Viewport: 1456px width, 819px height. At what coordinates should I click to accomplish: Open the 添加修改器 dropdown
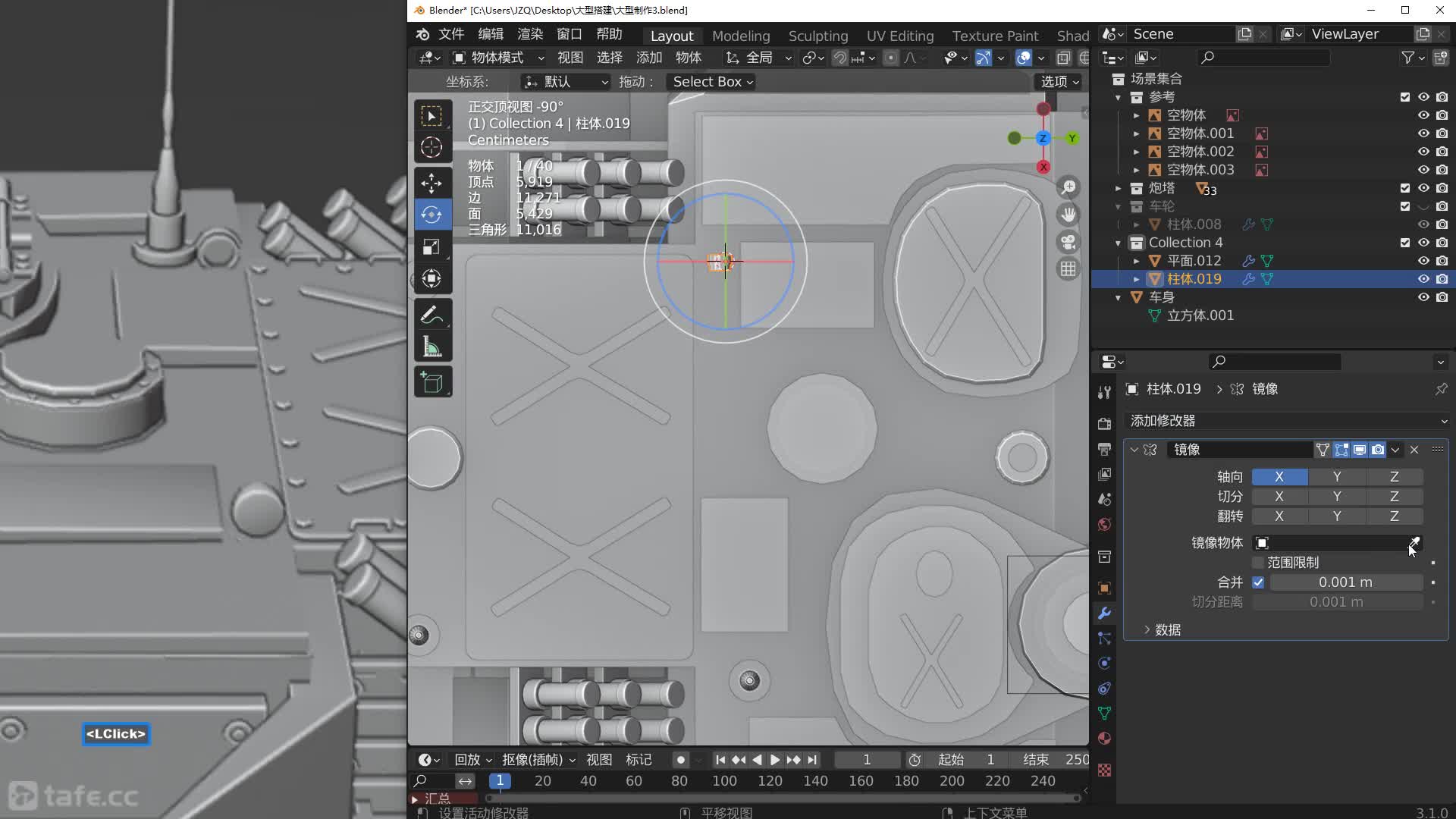coord(1287,421)
